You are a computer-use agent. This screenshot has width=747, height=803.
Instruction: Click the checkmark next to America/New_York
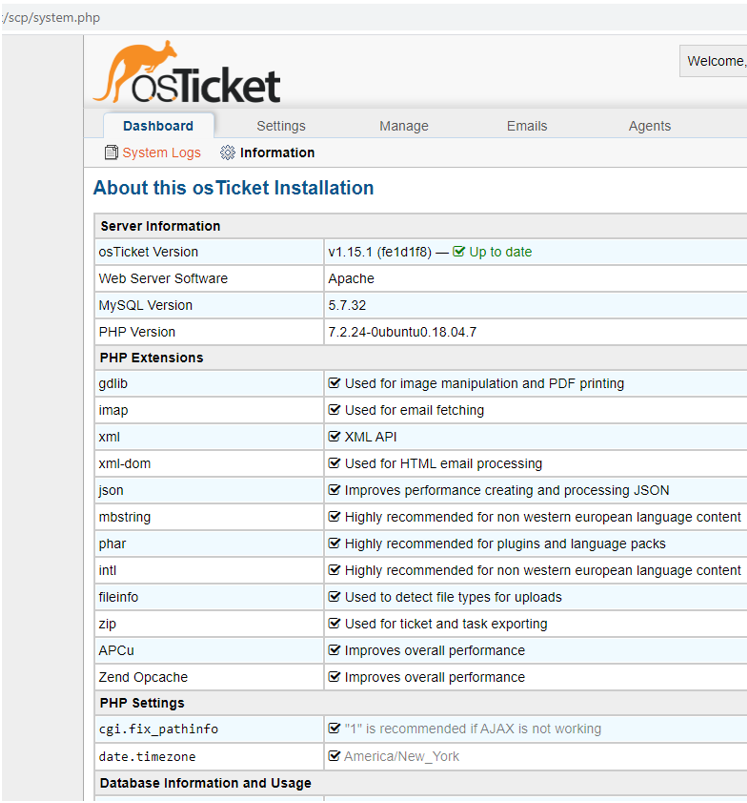335,756
